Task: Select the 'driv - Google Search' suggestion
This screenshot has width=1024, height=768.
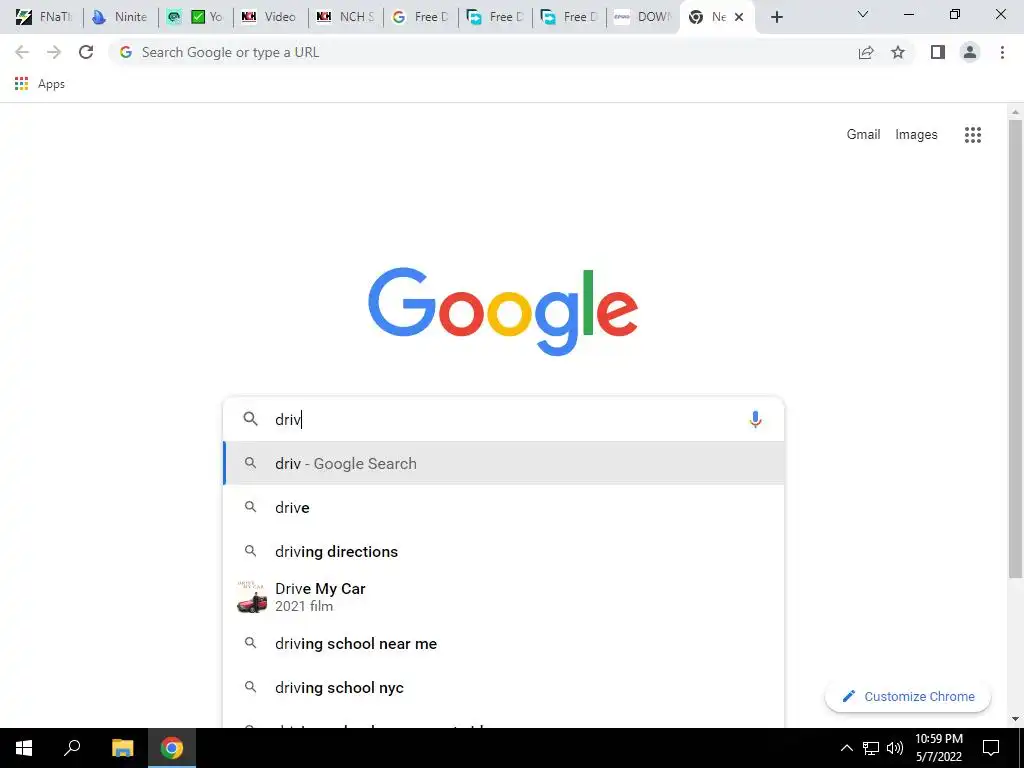Action: click(x=504, y=463)
